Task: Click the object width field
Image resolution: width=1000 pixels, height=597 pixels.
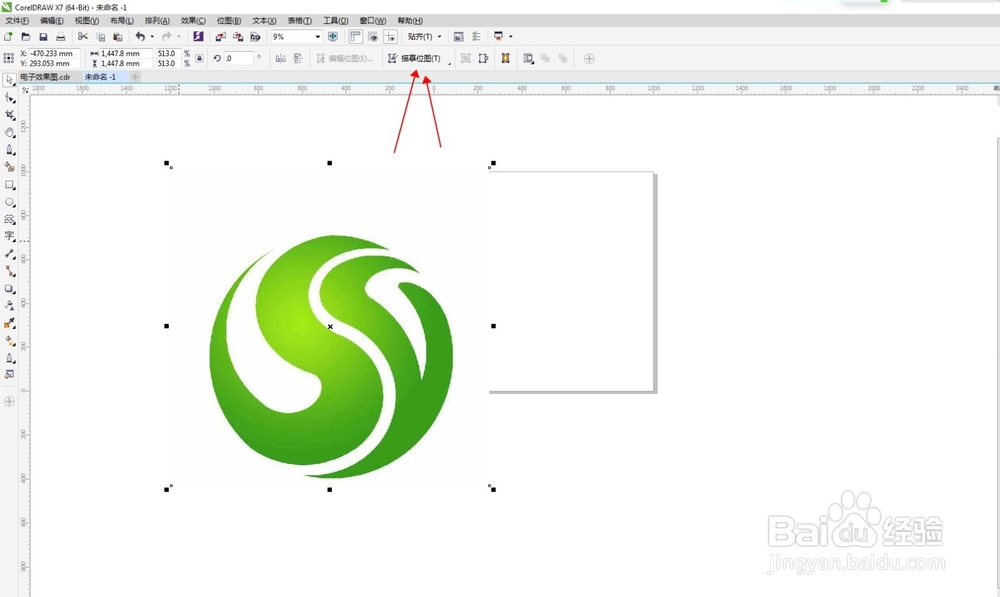Action: point(126,54)
